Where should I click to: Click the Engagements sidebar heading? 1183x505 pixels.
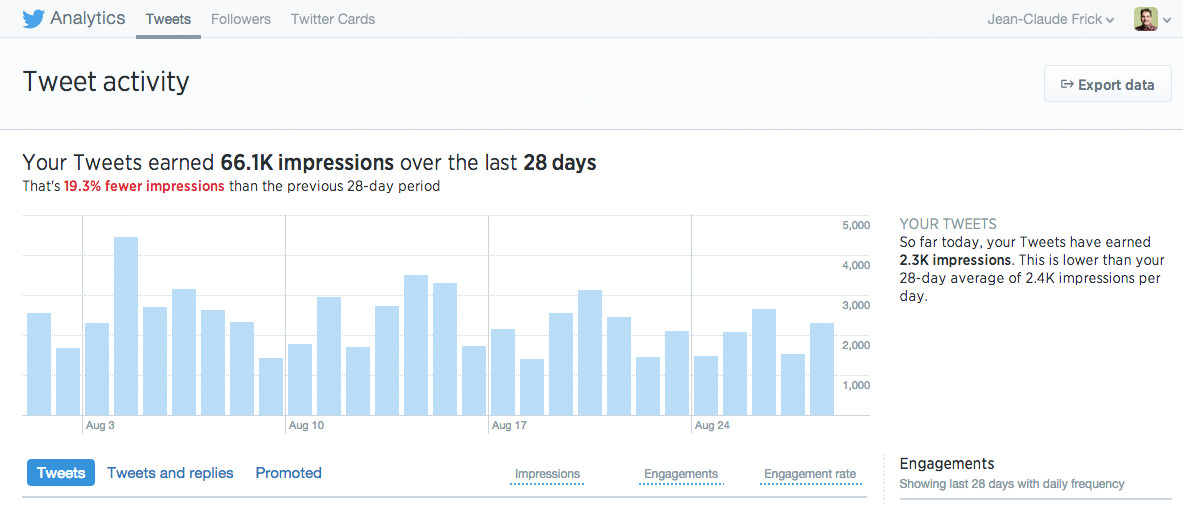[947, 463]
